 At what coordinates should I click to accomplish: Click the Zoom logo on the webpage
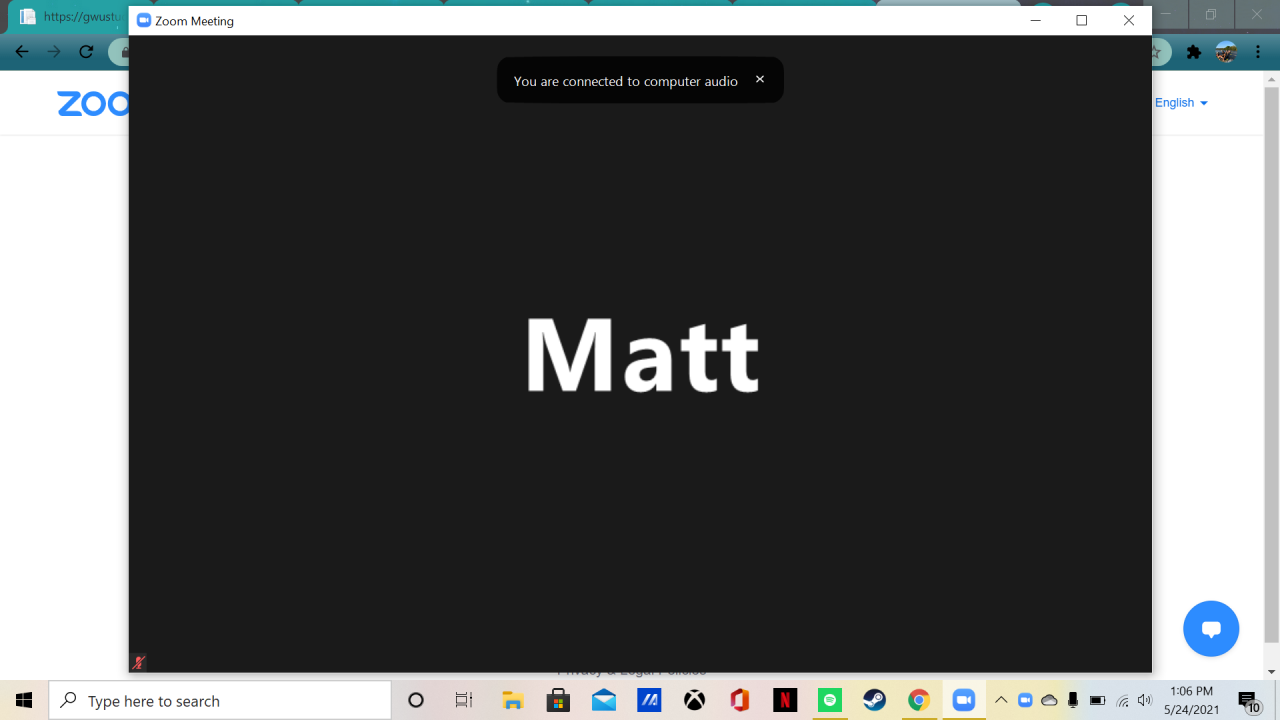click(93, 104)
